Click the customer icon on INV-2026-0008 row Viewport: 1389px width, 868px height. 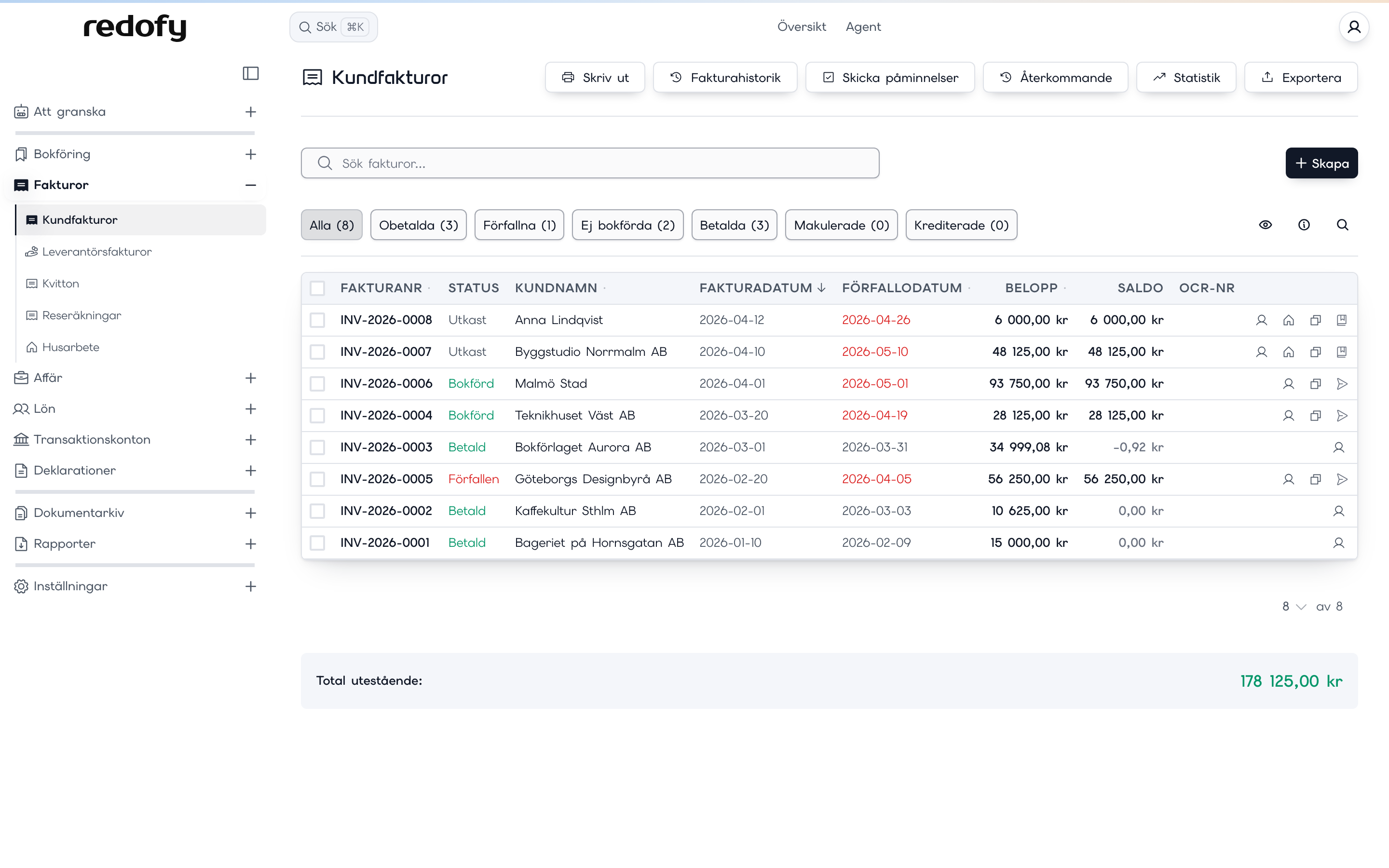(x=1261, y=320)
